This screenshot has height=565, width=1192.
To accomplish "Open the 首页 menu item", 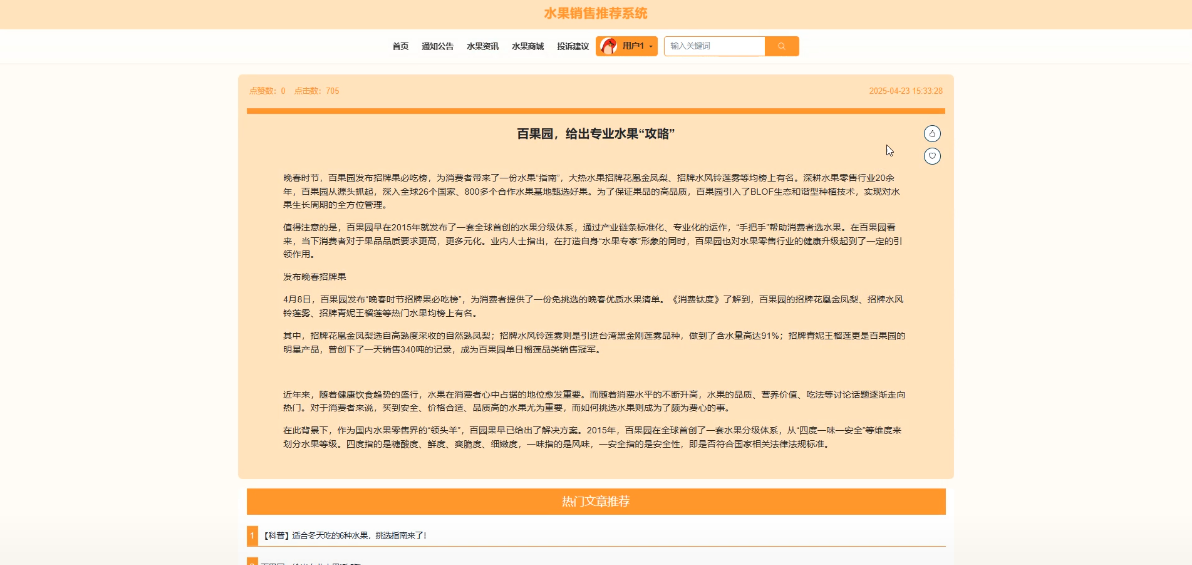I will click(401, 46).
